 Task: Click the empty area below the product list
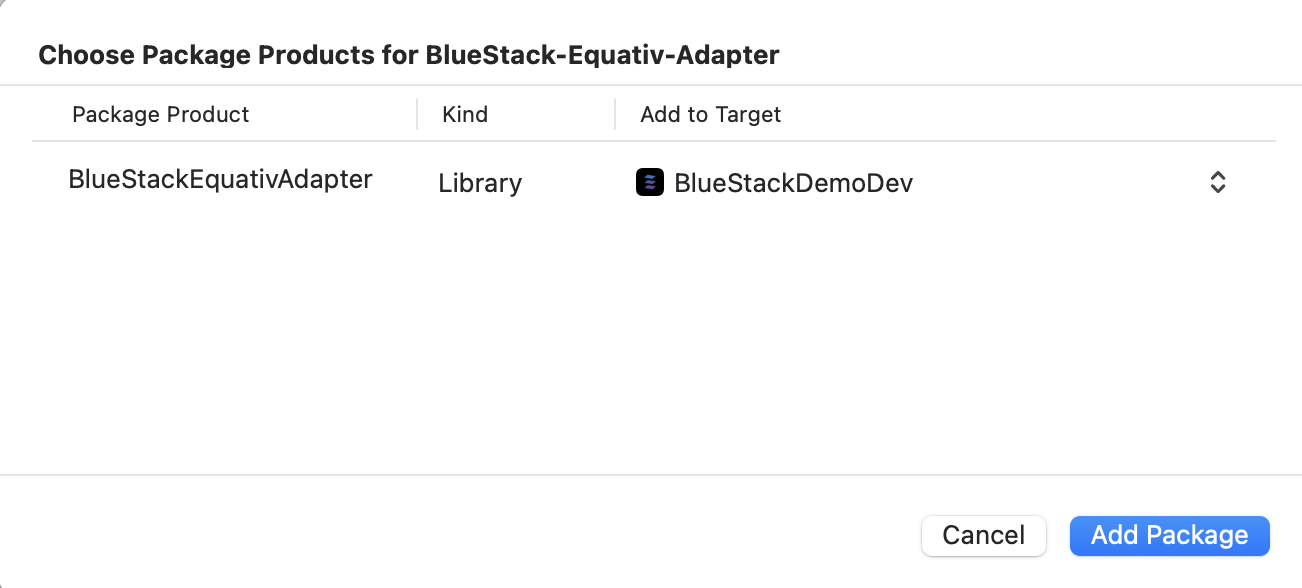[653, 340]
